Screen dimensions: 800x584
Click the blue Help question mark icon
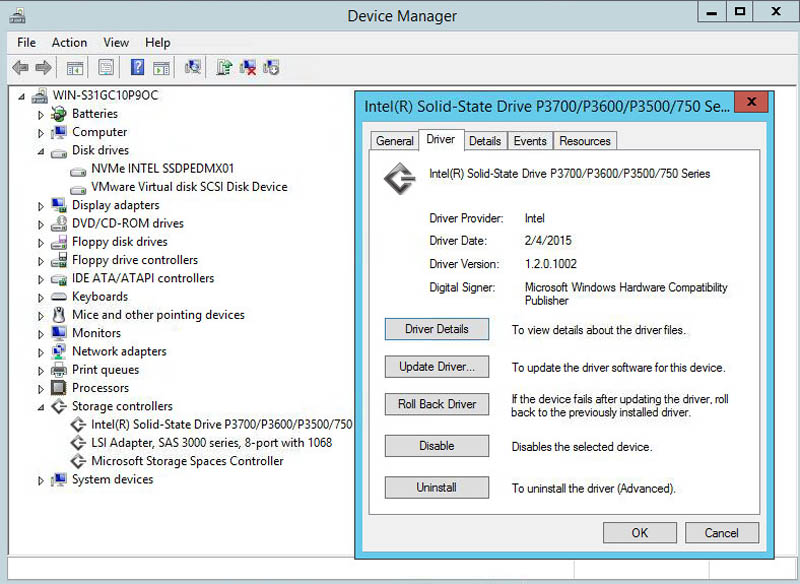point(137,68)
